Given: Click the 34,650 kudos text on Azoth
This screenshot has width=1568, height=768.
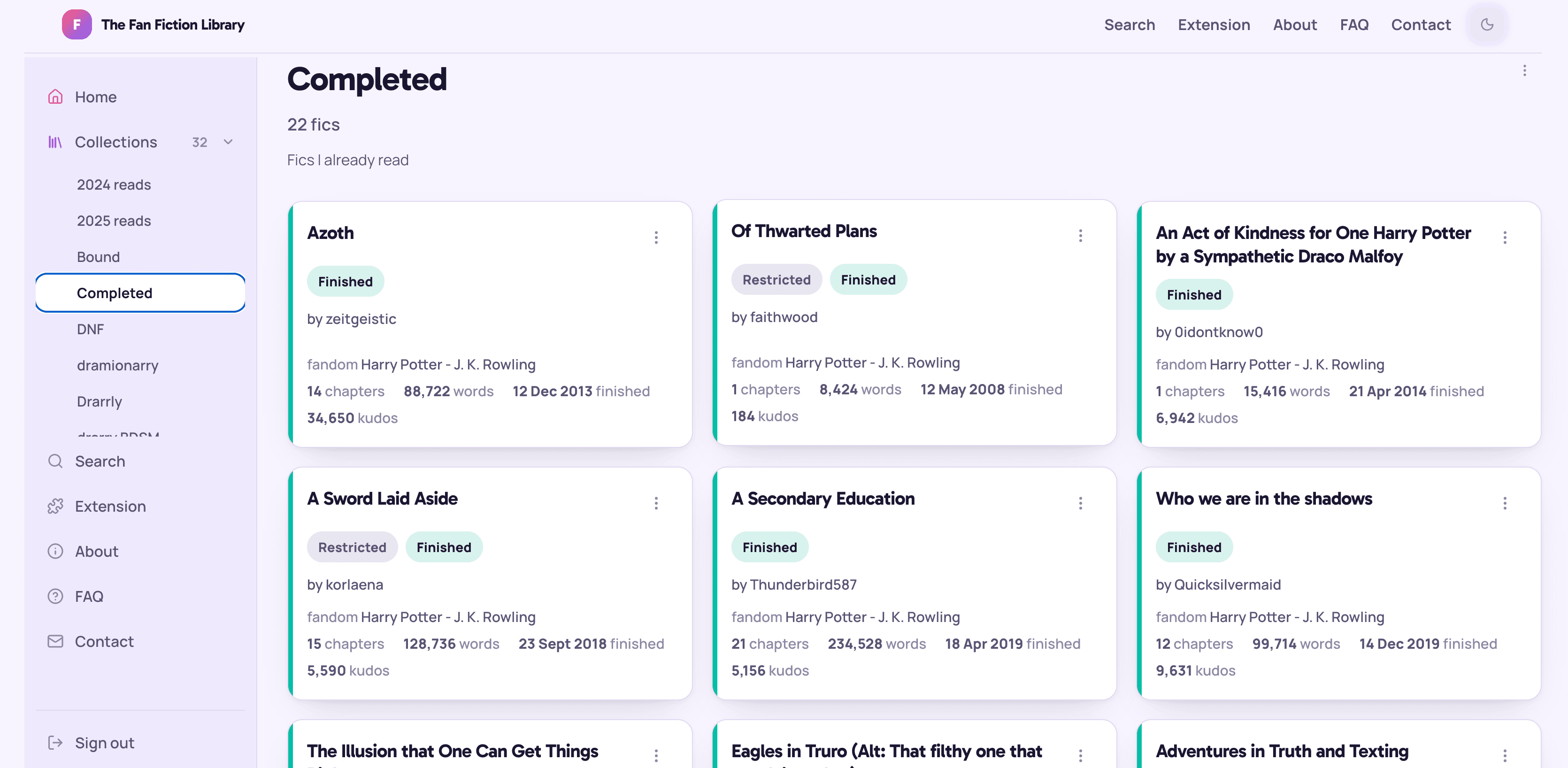Looking at the screenshot, I should tap(352, 418).
